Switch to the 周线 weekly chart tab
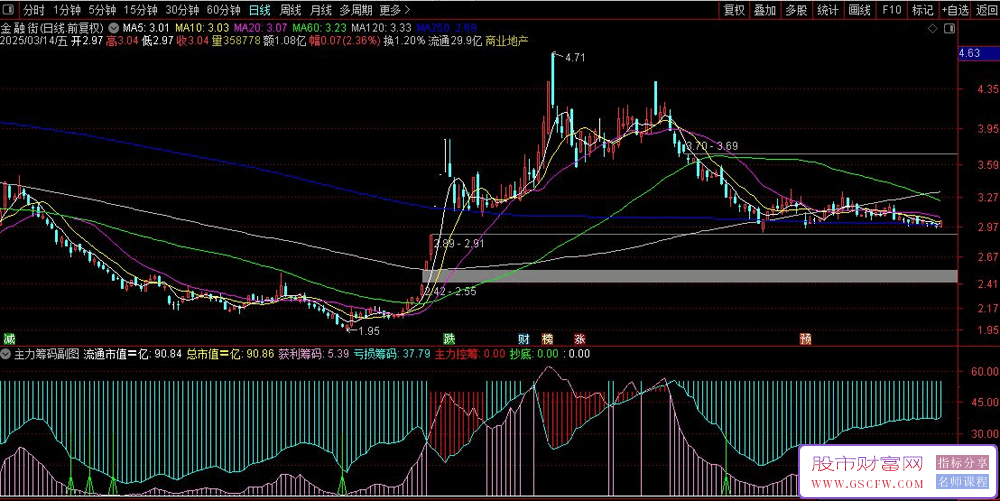This screenshot has height=501, width=1000. [x=291, y=10]
